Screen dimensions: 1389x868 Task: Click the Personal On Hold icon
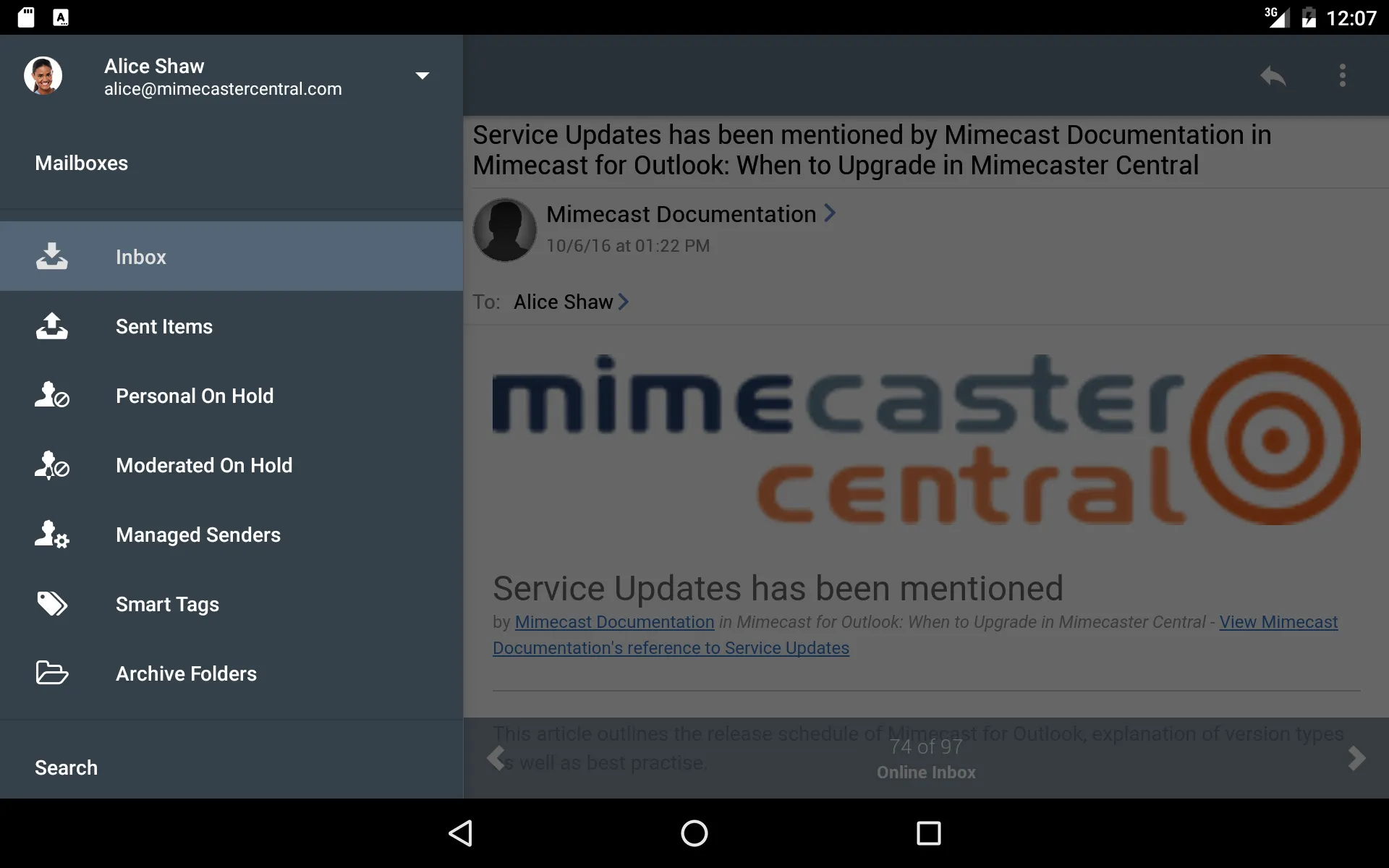(x=51, y=395)
